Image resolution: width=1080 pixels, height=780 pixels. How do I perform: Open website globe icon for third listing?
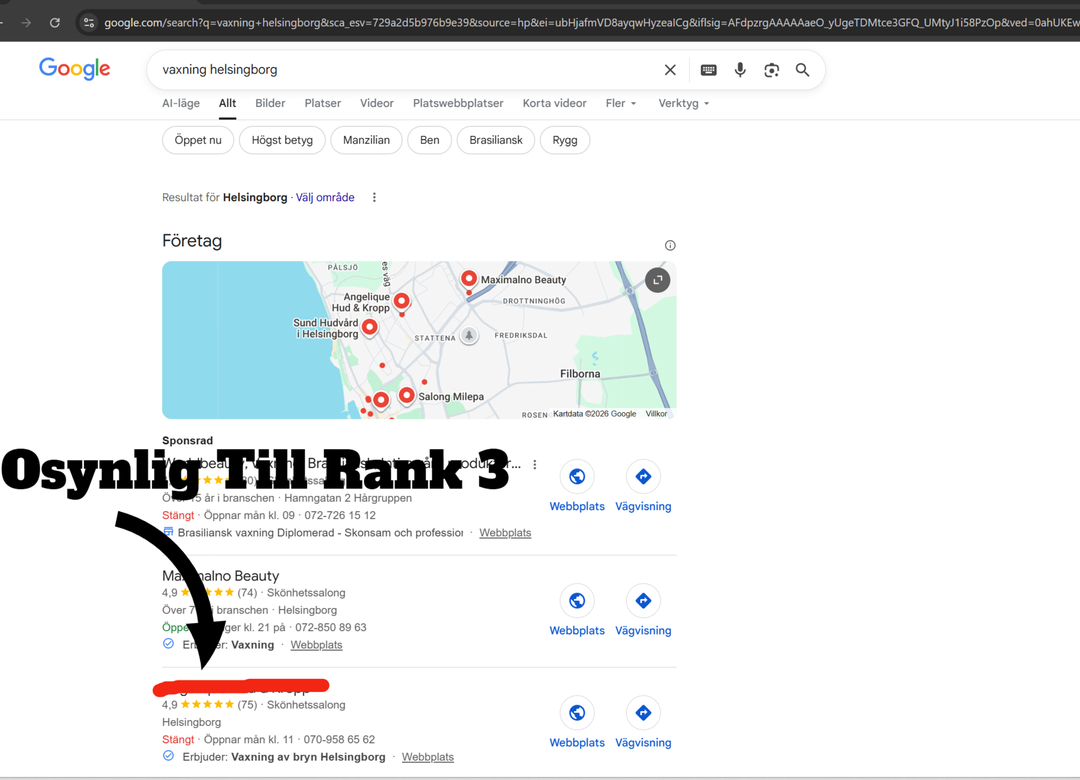[577, 712]
